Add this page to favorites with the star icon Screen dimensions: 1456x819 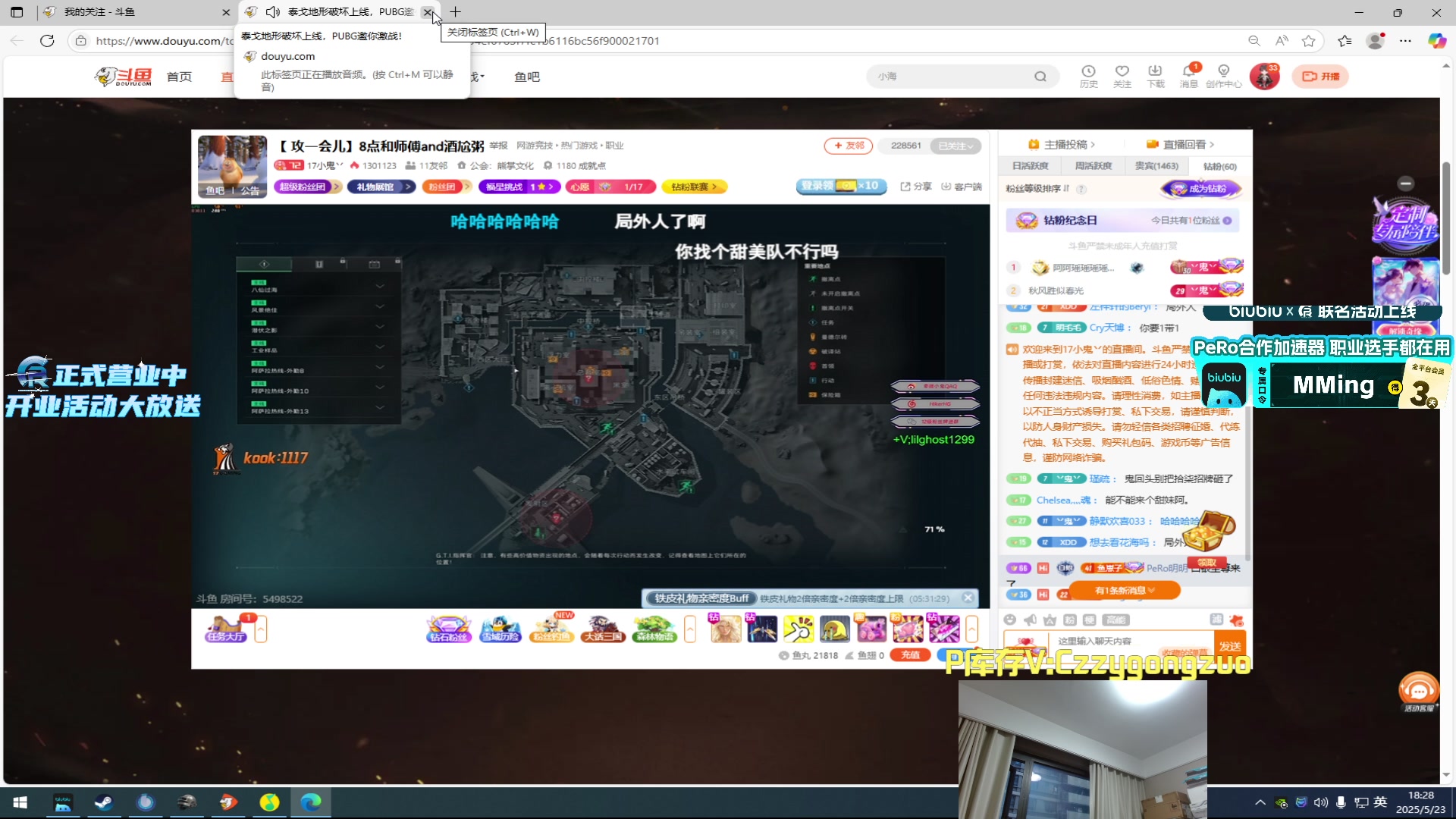point(1309,41)
